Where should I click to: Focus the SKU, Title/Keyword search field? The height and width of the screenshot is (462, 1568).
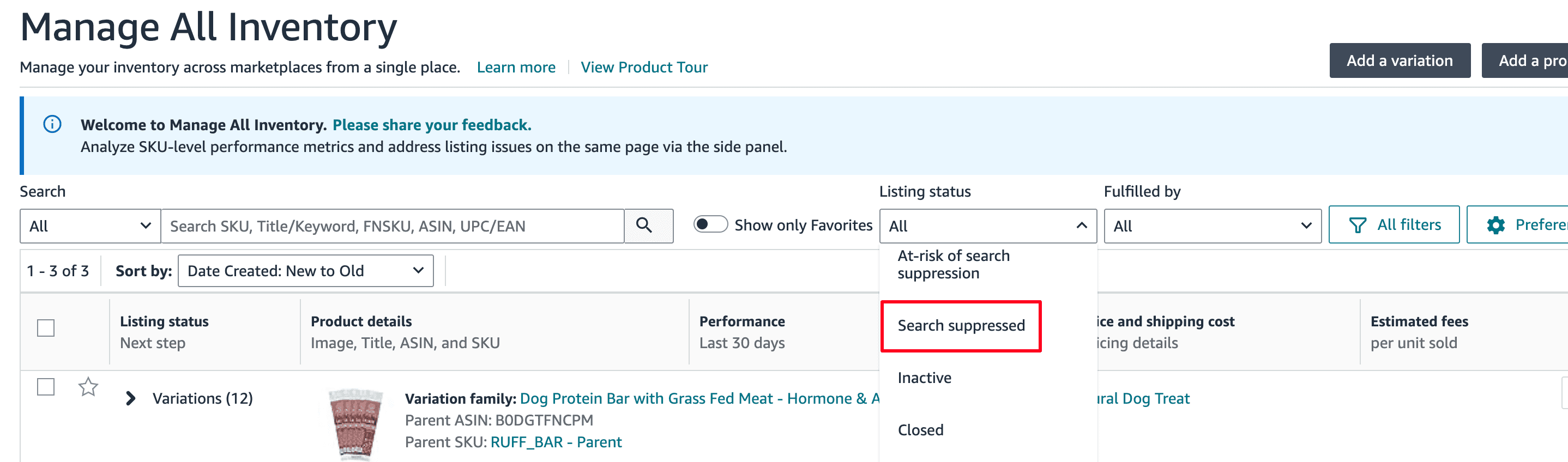click(x=392, y=226)
